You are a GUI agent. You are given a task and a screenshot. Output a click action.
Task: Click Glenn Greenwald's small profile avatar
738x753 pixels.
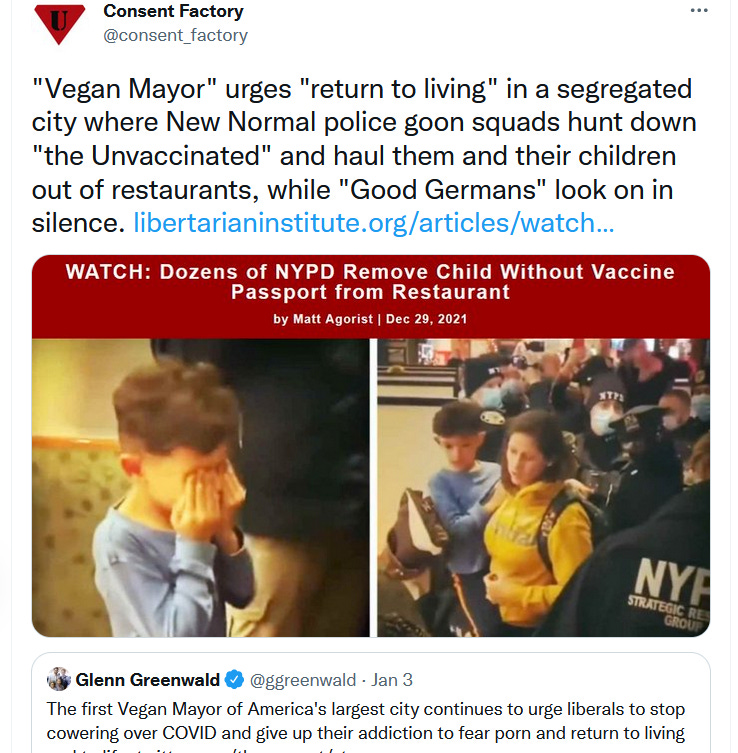(59, 679)
